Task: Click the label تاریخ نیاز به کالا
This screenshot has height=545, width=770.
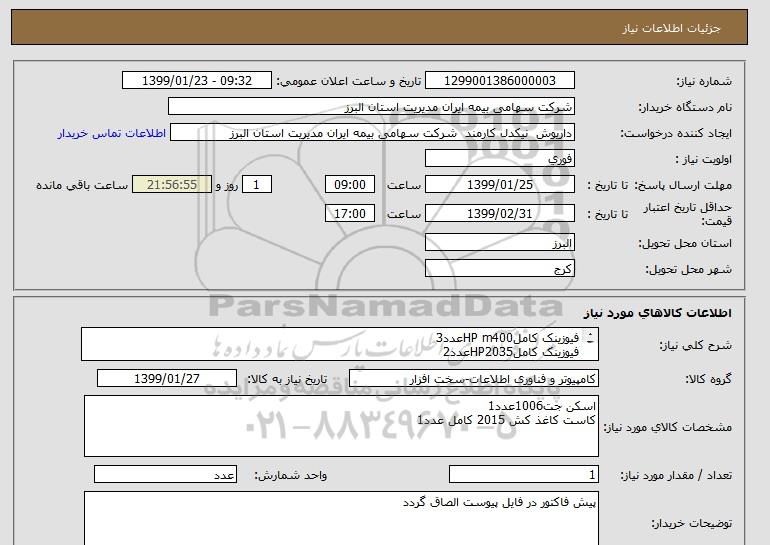Action: (x=287, y=379)
